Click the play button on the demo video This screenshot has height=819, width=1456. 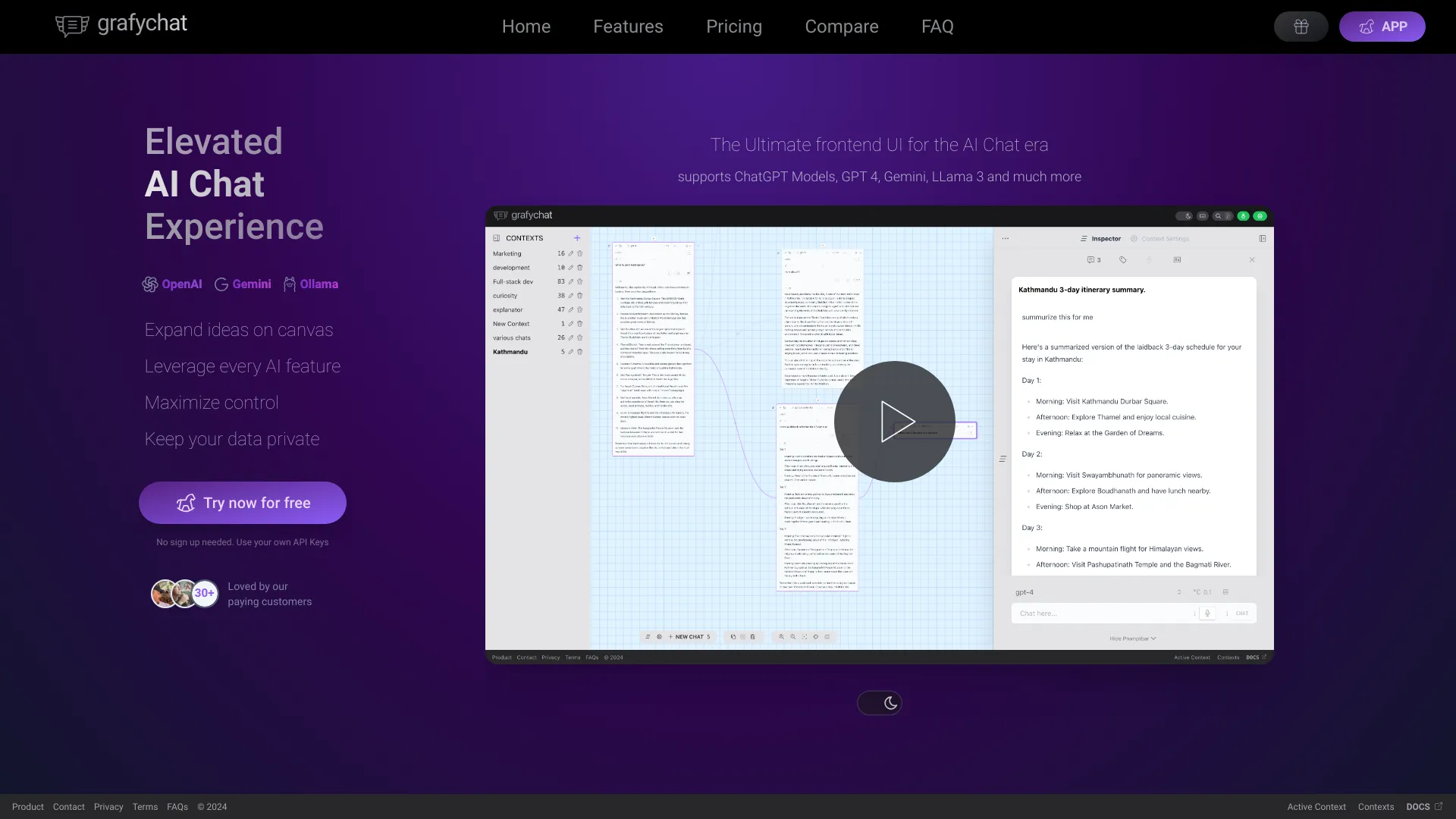894,420
